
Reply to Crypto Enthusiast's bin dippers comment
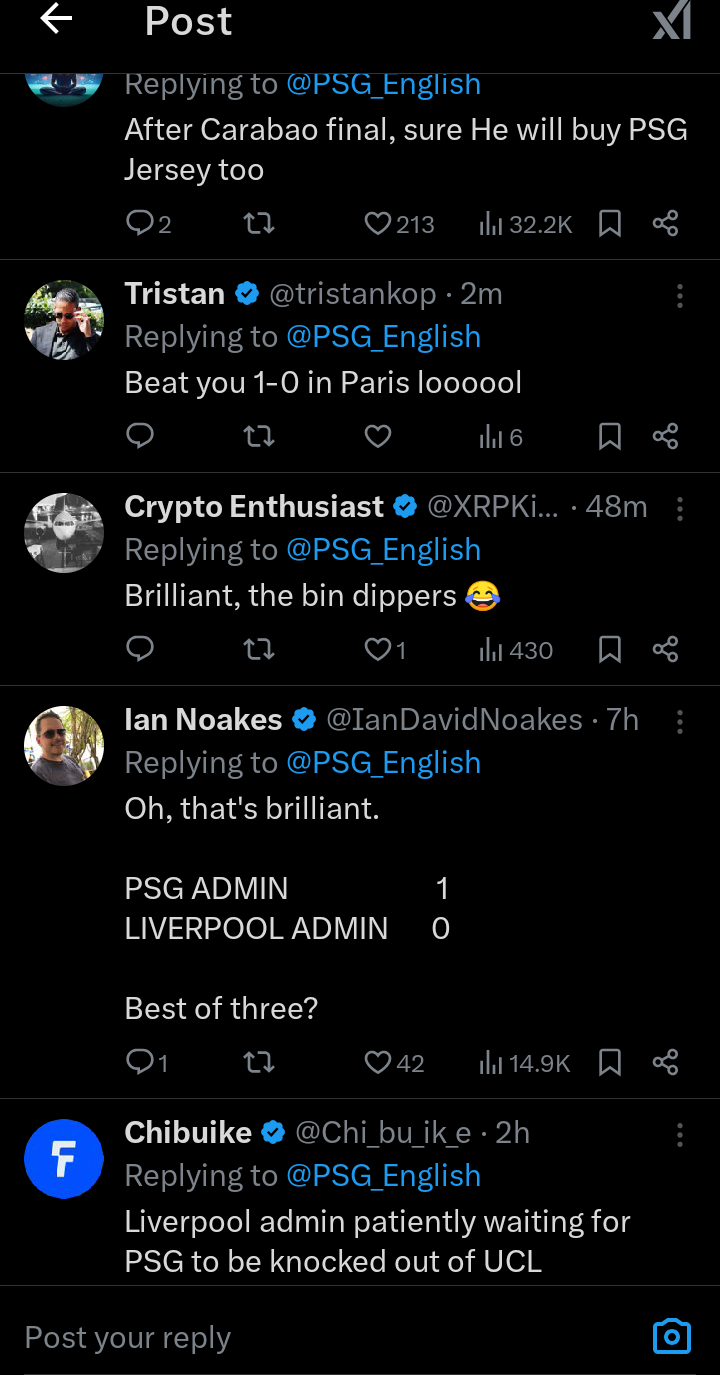(141, 650)
